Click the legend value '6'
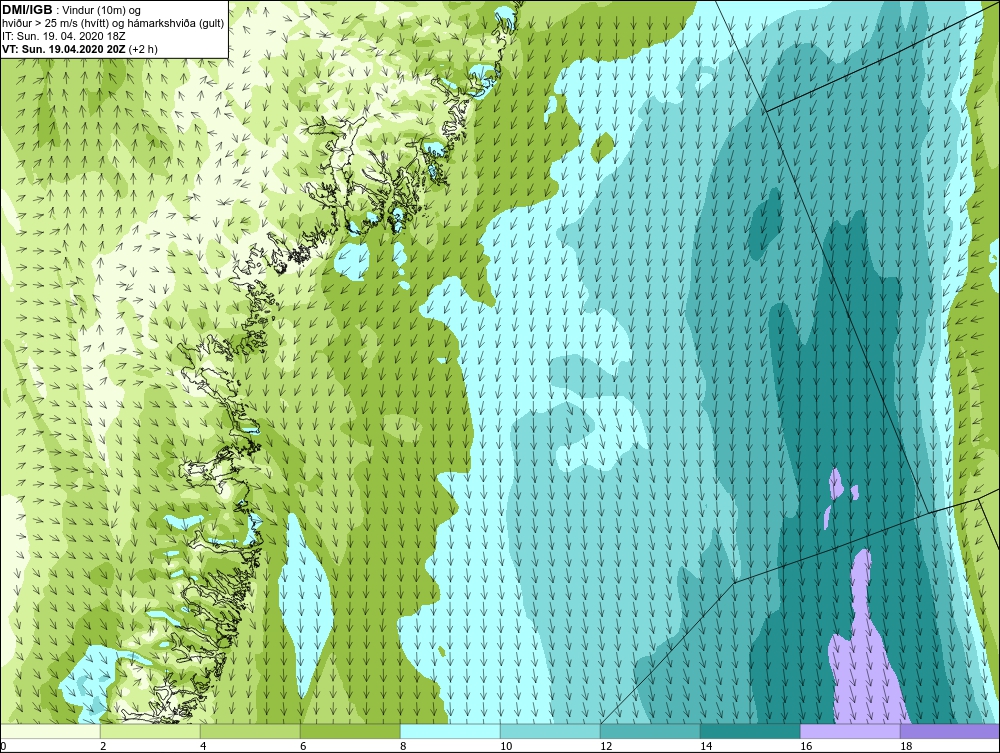 (303, 746)
